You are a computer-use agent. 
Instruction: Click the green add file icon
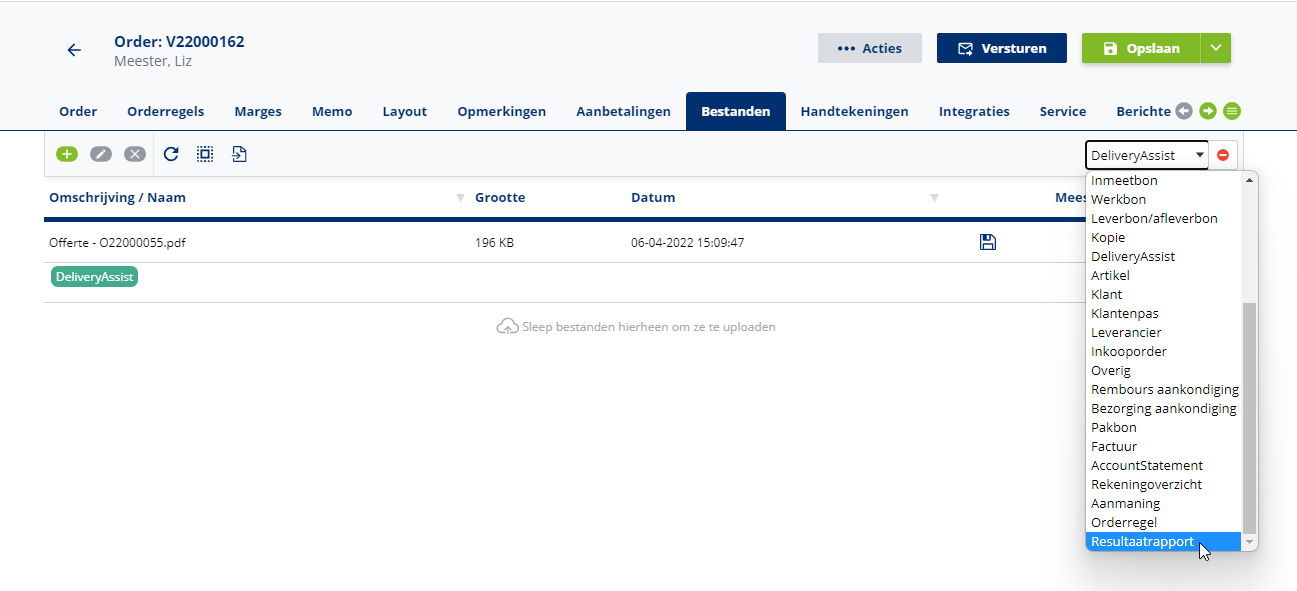pos(67,154)
